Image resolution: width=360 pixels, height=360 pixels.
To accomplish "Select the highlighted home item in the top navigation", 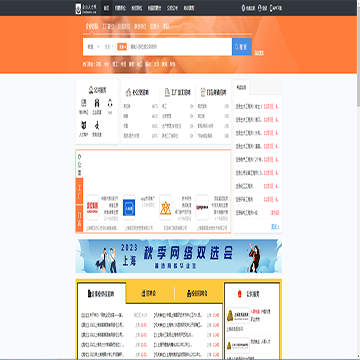I will point(106,8).
